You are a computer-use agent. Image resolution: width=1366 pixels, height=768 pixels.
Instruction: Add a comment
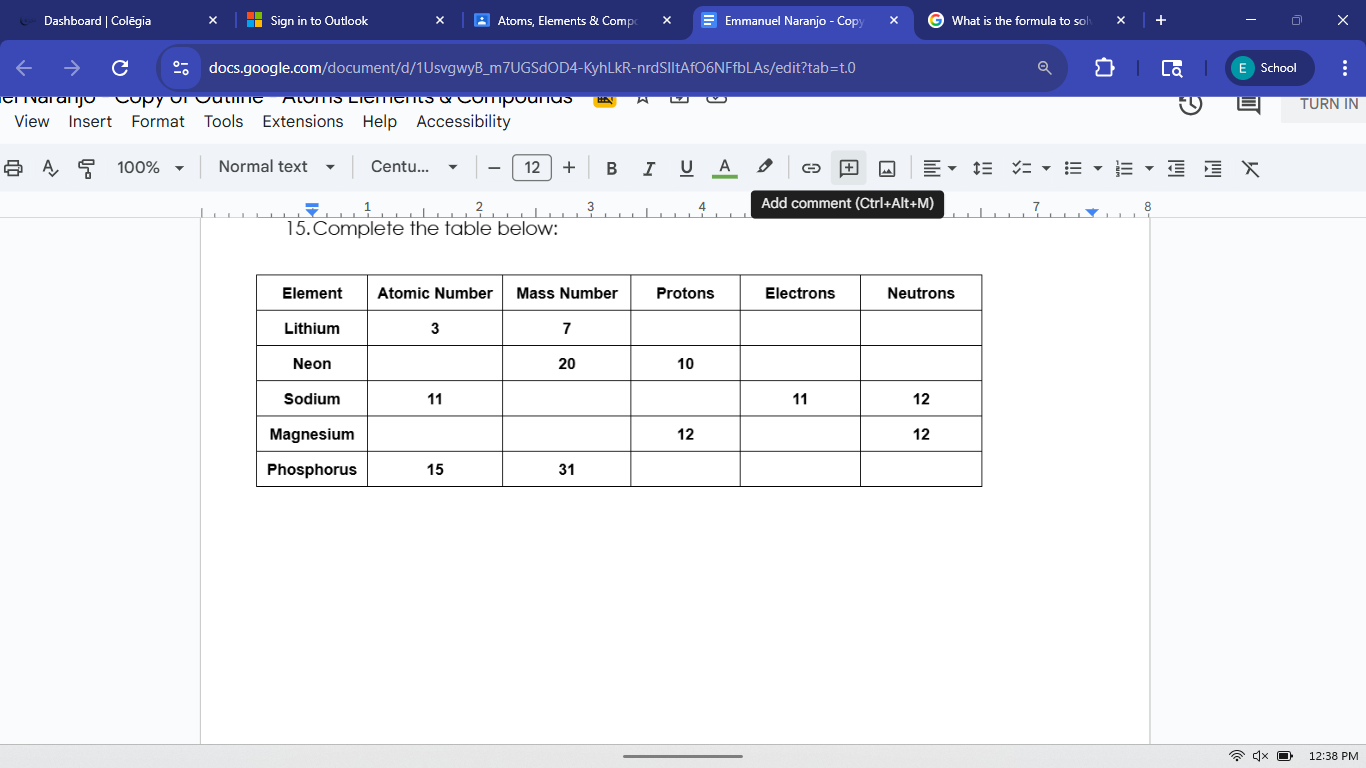click(x=848, y=167)
